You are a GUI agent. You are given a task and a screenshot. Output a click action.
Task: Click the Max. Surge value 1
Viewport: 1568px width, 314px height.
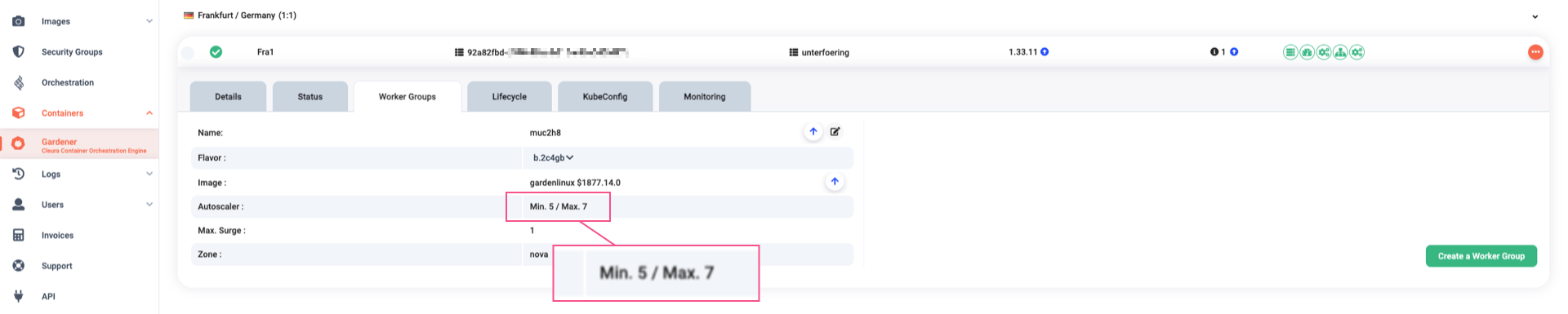point(532,230)
